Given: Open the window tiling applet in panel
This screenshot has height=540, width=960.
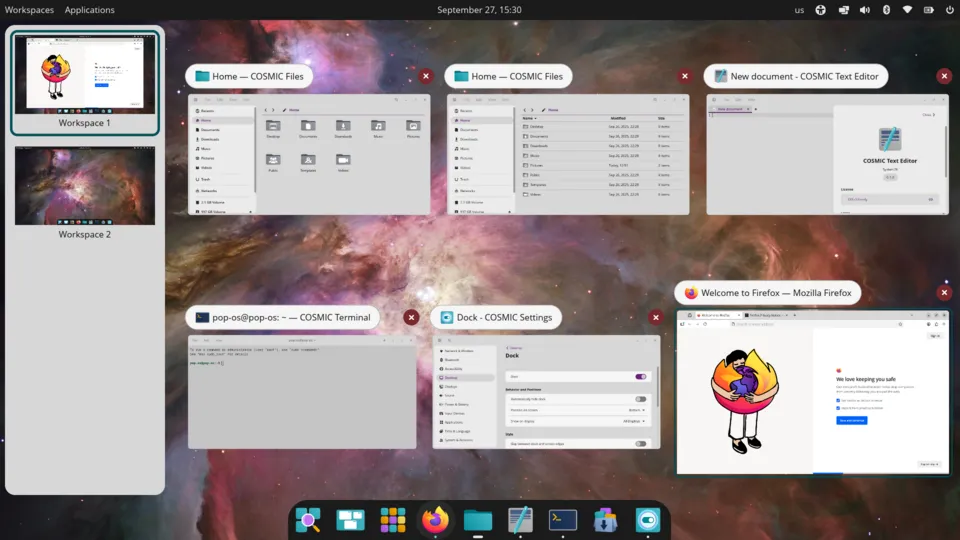Looking at the screenshot, I should [843, 10].
